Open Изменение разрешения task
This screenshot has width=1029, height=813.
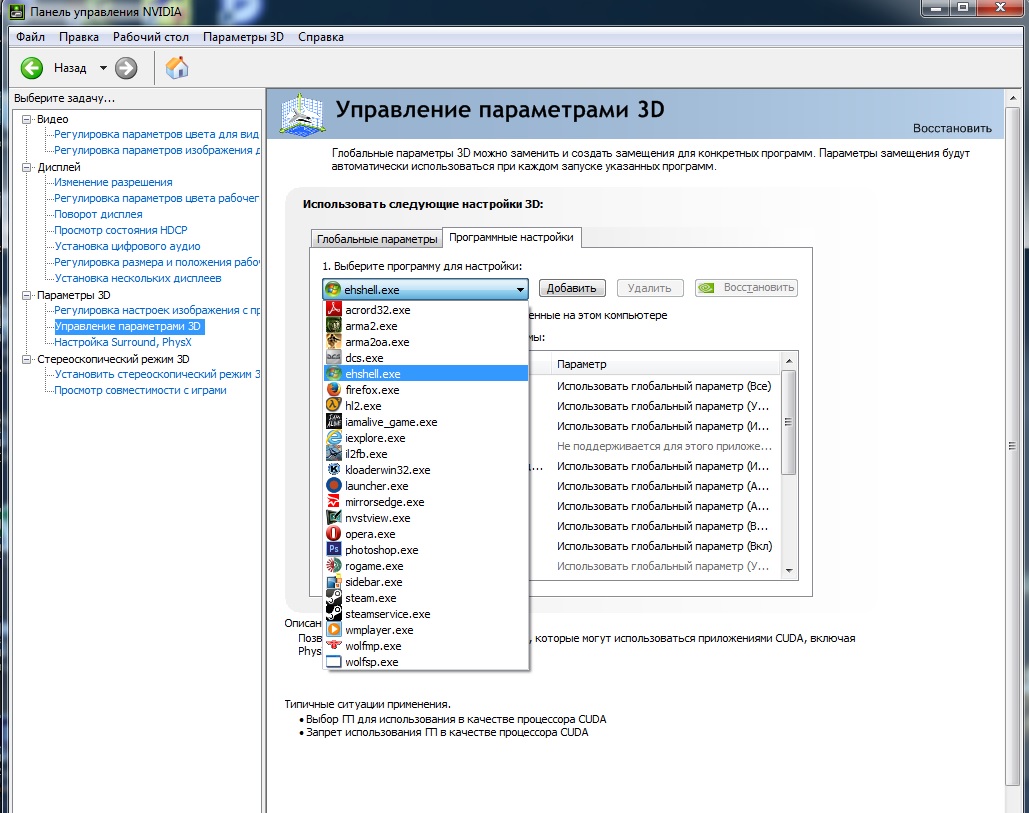pos(113,182)
